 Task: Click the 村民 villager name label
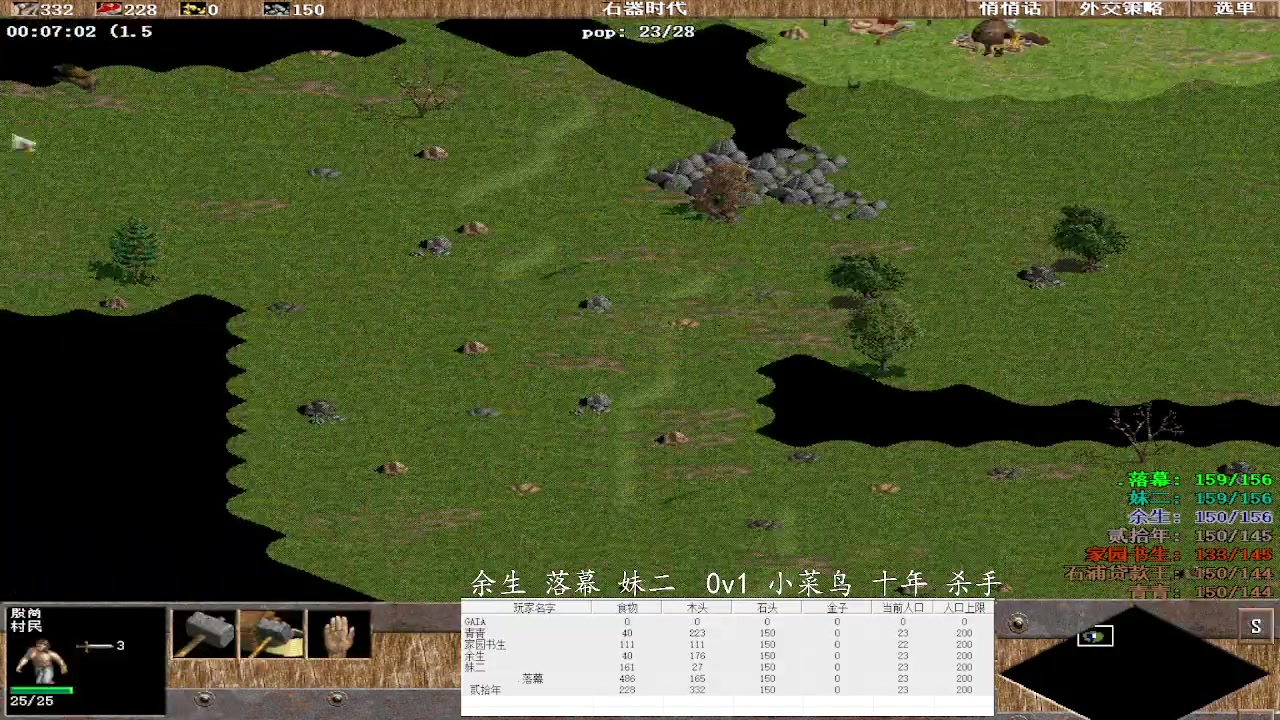point(26,626)
